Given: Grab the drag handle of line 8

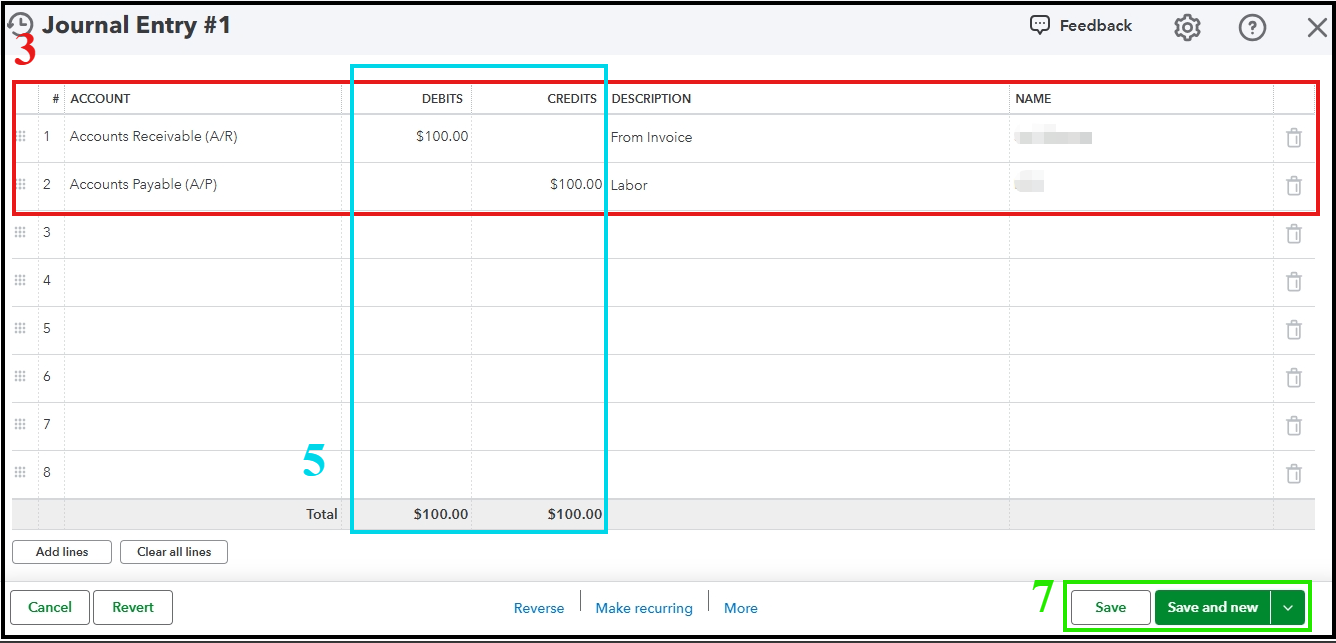Looking at the screenshot, I should point(20,473).
